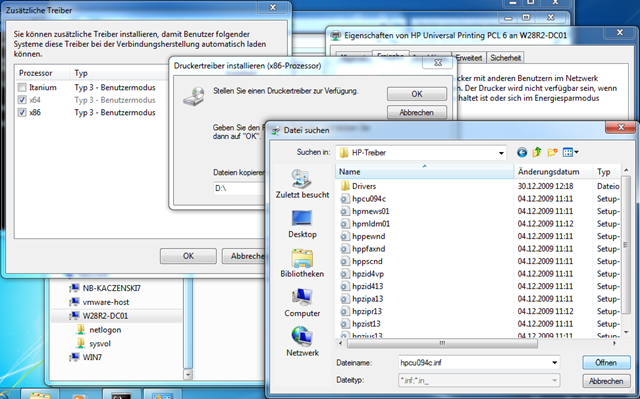Click OK in Druckertreiber installieren dialog
The width and height of the screenshot is (640, 399).
coord(417,94)
